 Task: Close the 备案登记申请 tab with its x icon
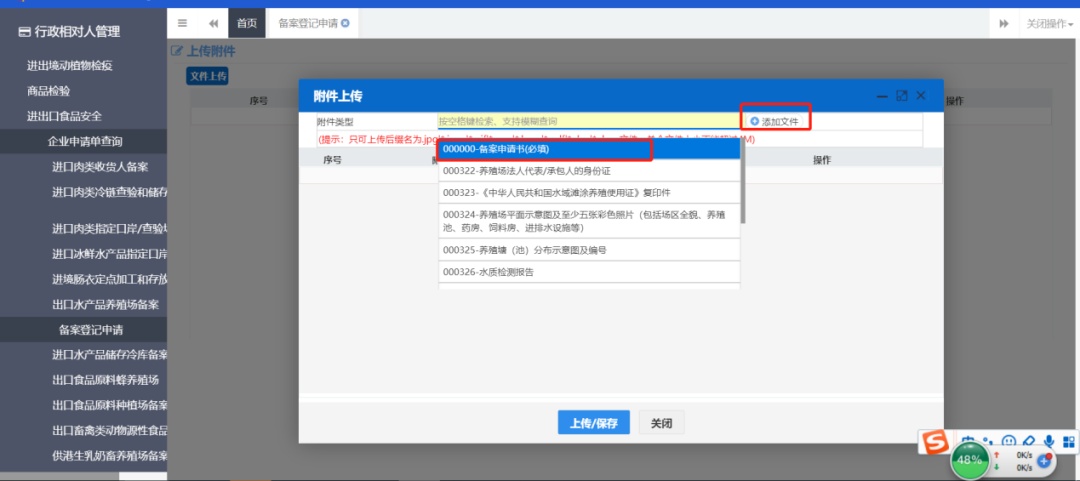point(345,23)
